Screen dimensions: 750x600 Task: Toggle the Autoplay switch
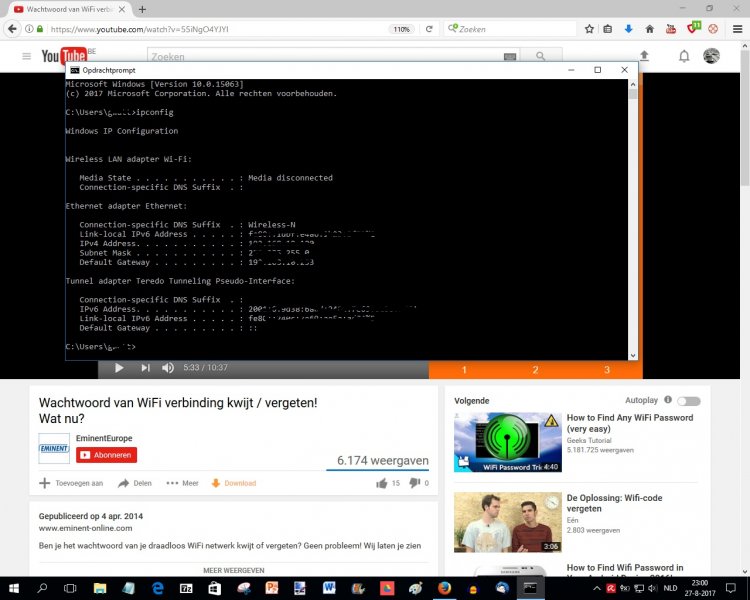click(689, 401)
